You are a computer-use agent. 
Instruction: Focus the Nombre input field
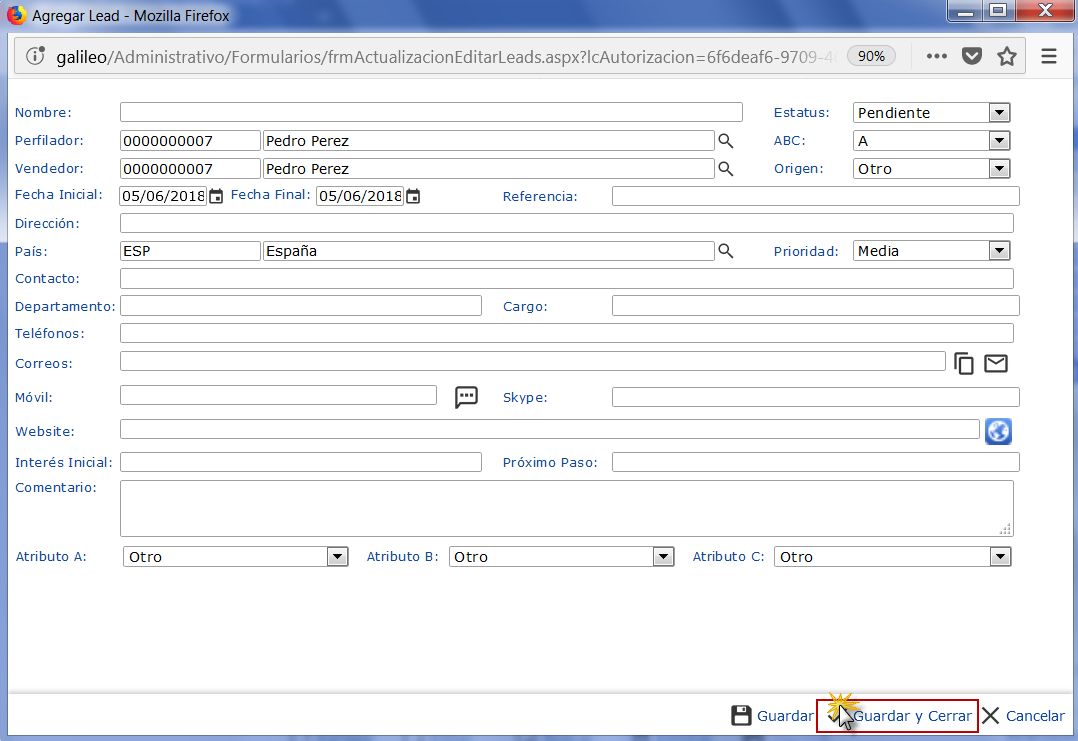coord(431,112)
